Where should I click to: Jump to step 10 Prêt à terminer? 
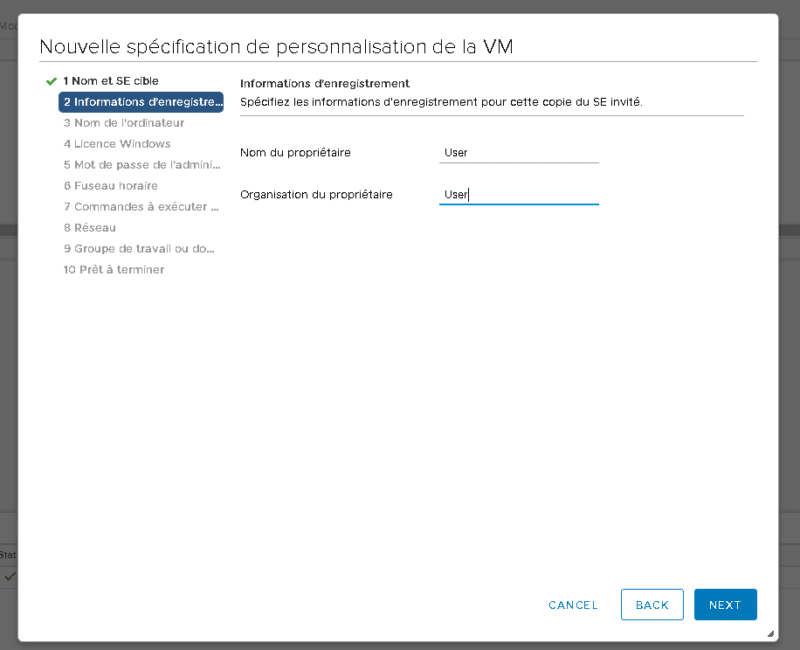click(x=113, y=270)
